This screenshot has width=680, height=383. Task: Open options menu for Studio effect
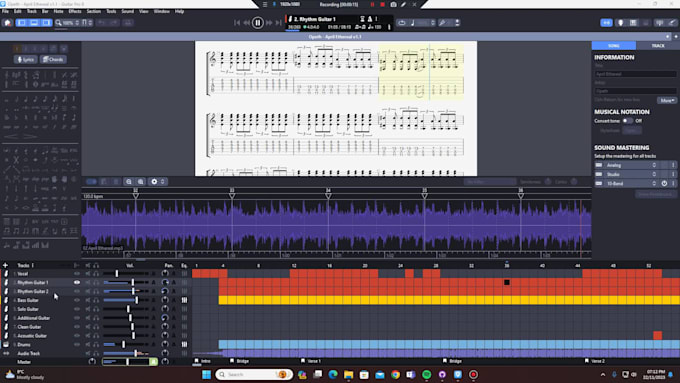pos(673,174)
